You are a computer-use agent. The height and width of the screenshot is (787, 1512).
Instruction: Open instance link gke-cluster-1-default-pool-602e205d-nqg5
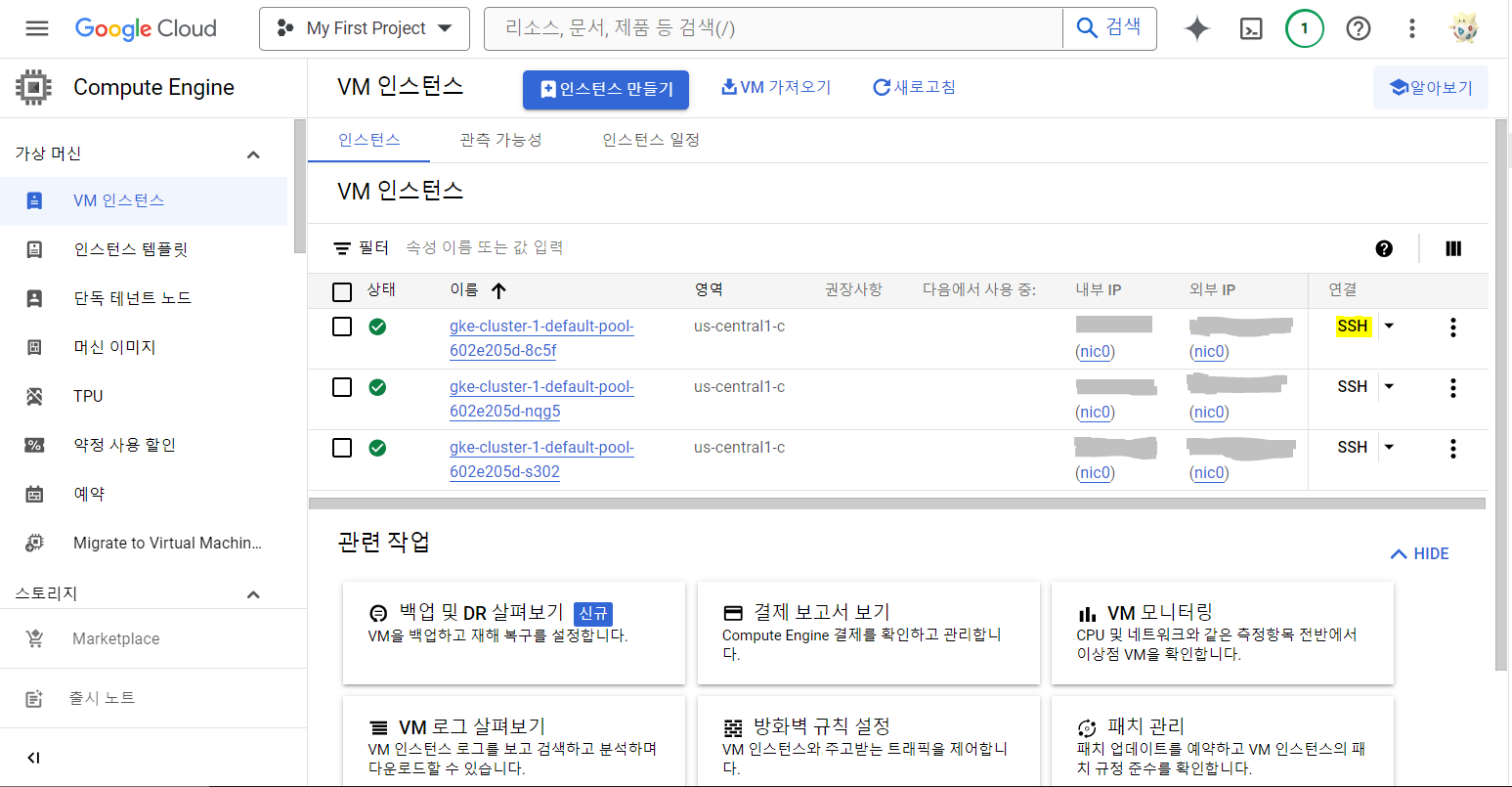click(541, 399)
